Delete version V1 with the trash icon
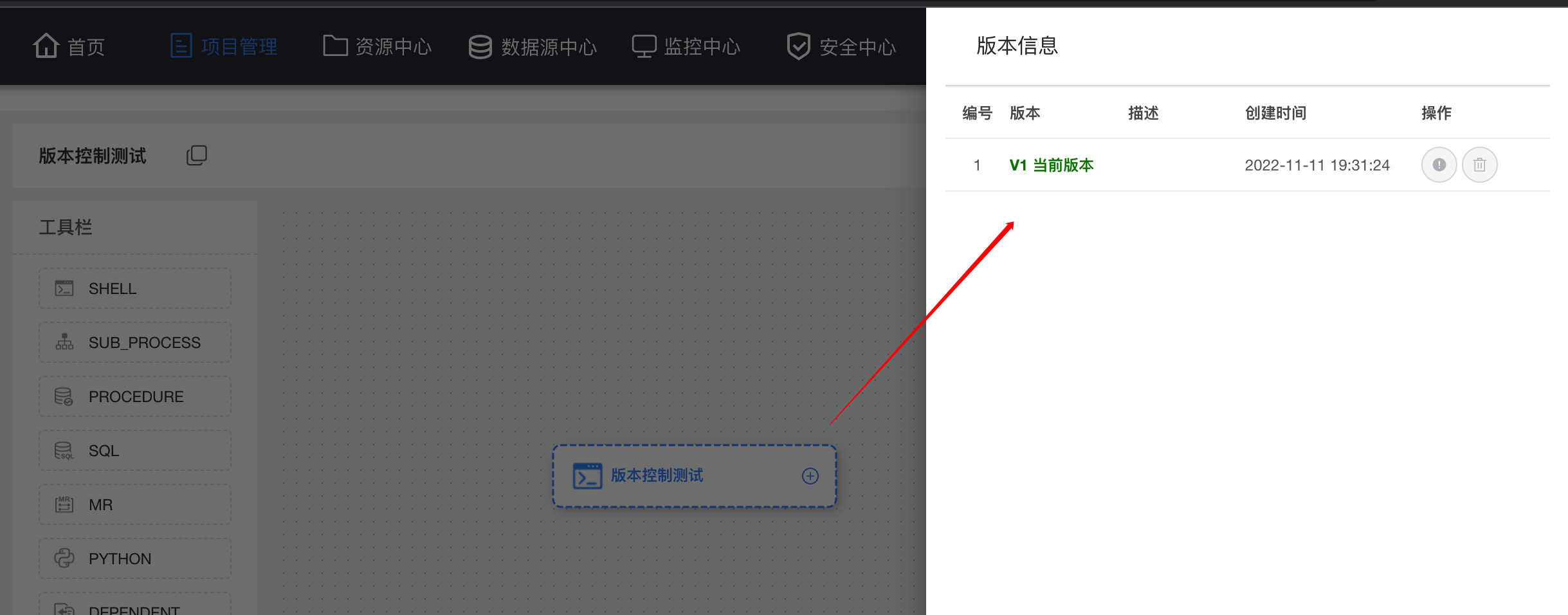This screenshot has width=1568, height=615. [1480, 164]
